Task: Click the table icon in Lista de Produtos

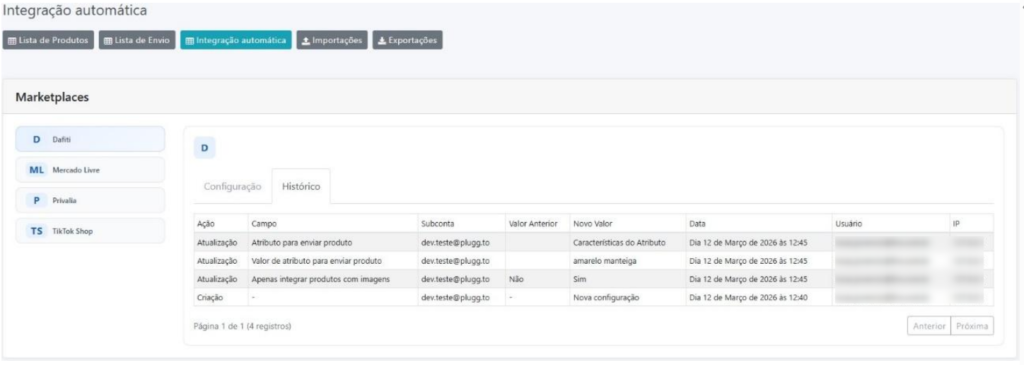Action: 11,40
